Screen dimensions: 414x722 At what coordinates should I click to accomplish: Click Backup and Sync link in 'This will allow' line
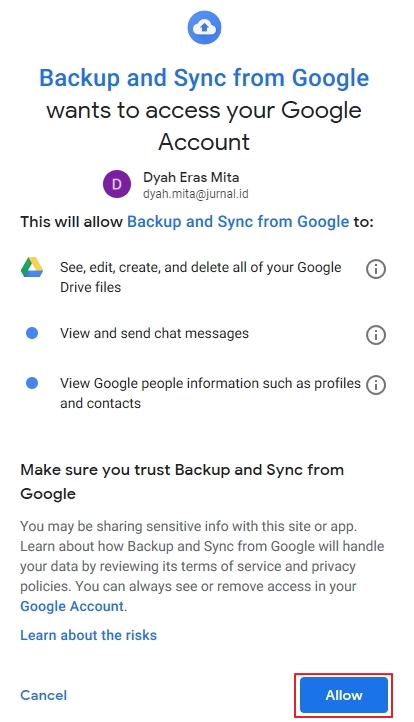[x=238, y=222]
